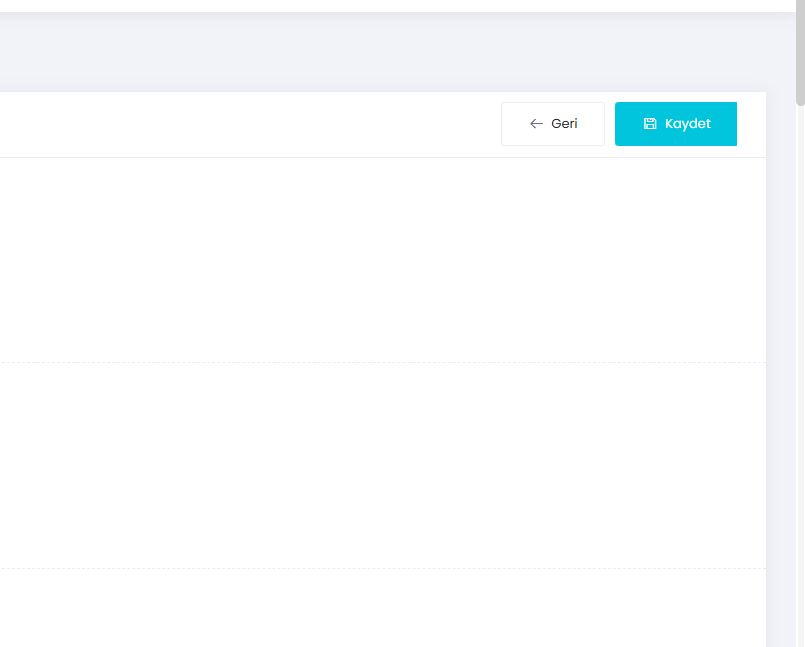
Task: Click the "Kaydet" text label
Action: (688, 124)
